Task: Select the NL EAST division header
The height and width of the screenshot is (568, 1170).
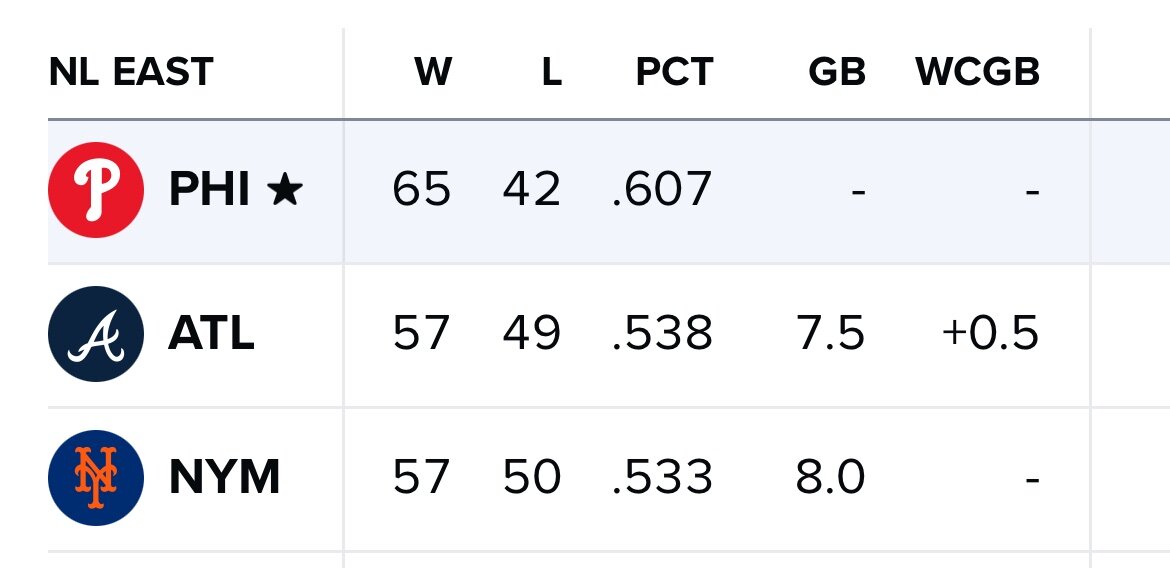Action: (x=131, y=72)
